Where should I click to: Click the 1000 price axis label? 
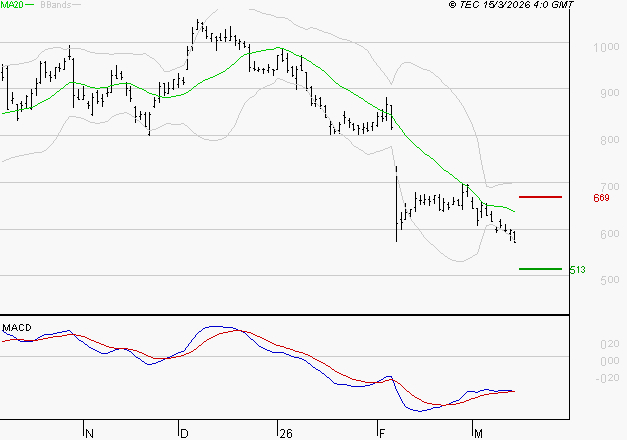coord(606,47)
